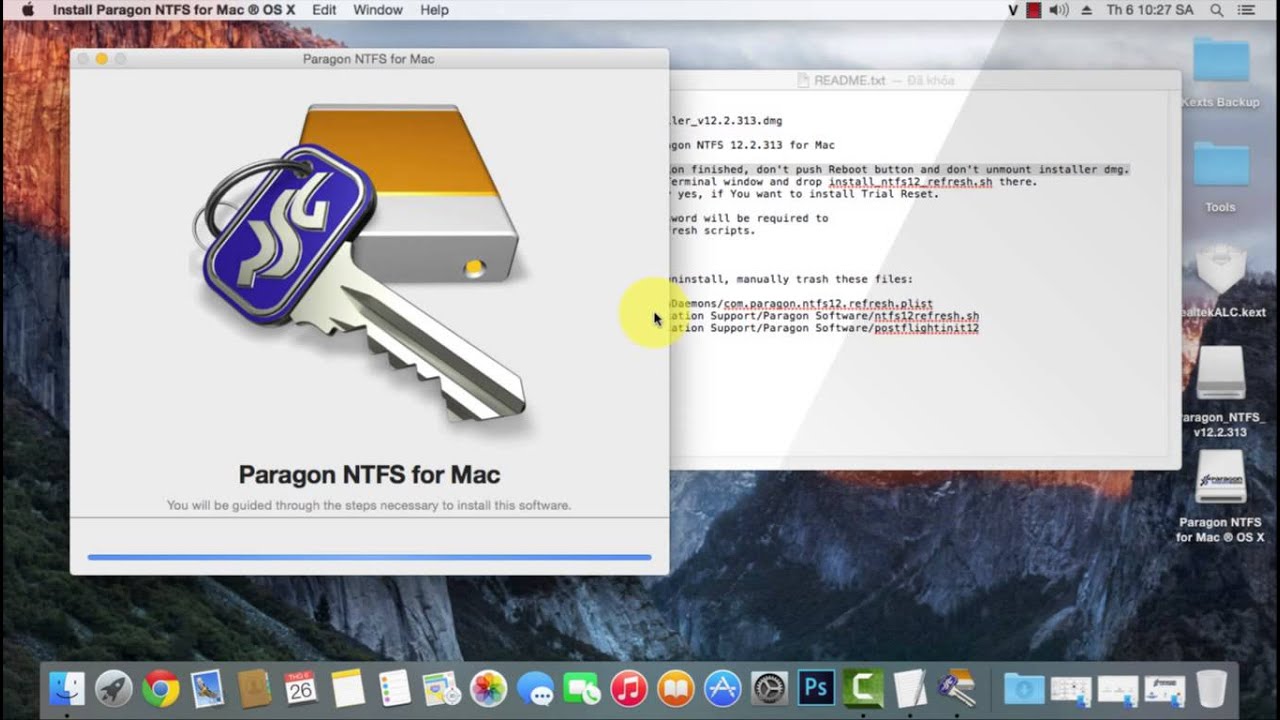
Task: Open the Trash in the Dock
Action: click(1211, 688)
